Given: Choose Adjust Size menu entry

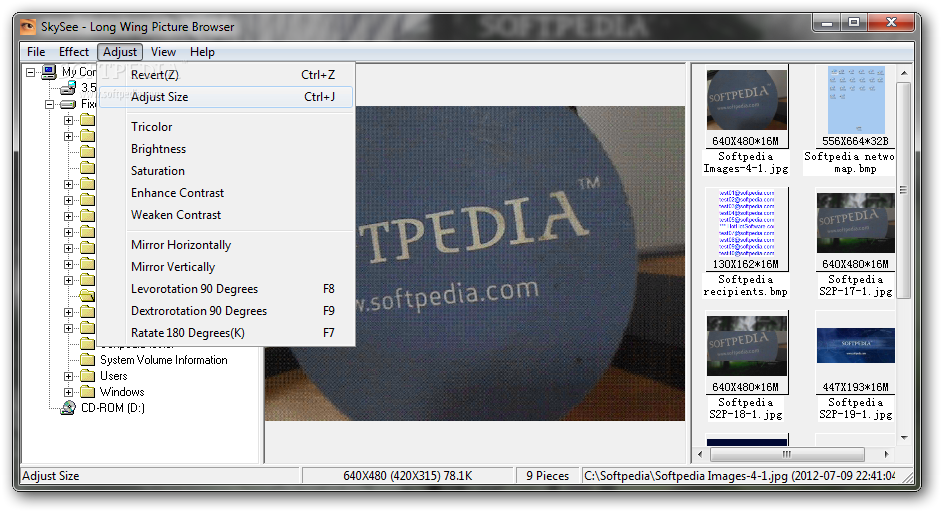Looking at the screenshot, I should (227, 97).
